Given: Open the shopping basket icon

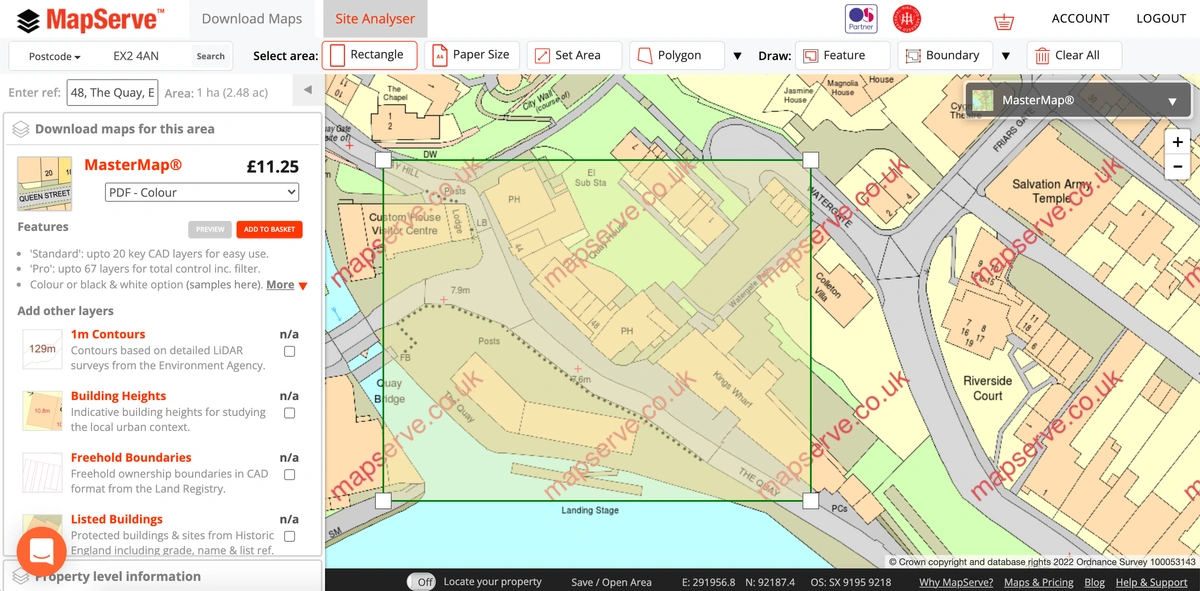Looking at the screenshot, I should point(1003,20).
